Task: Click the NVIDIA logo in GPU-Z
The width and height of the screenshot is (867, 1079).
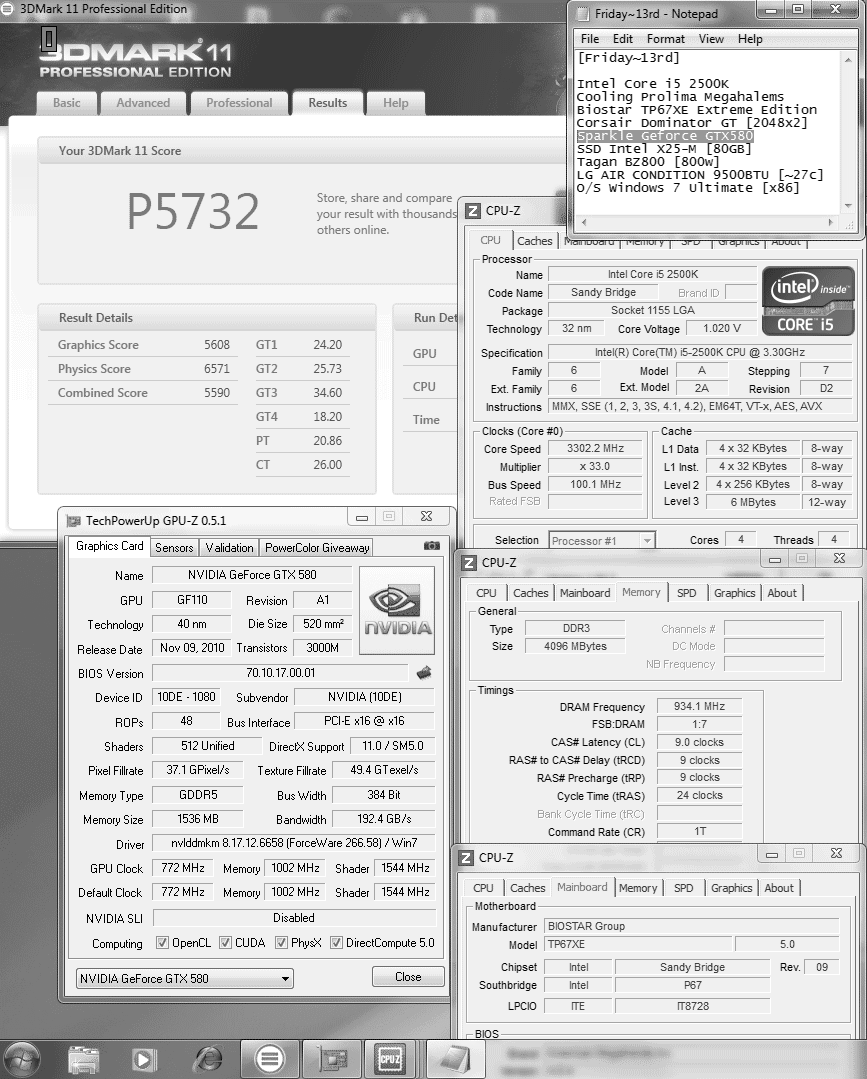Action: [x=397, y=610]
